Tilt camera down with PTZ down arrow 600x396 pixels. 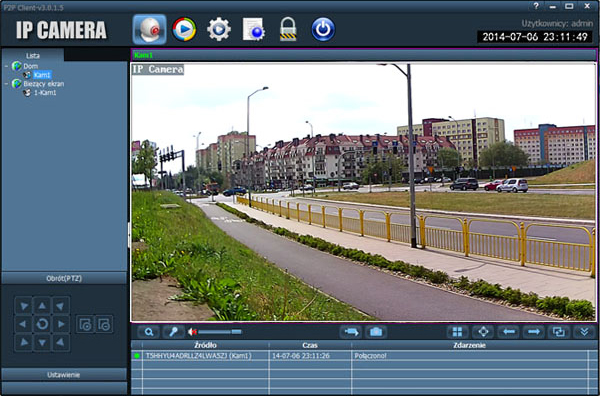point(42,343)
